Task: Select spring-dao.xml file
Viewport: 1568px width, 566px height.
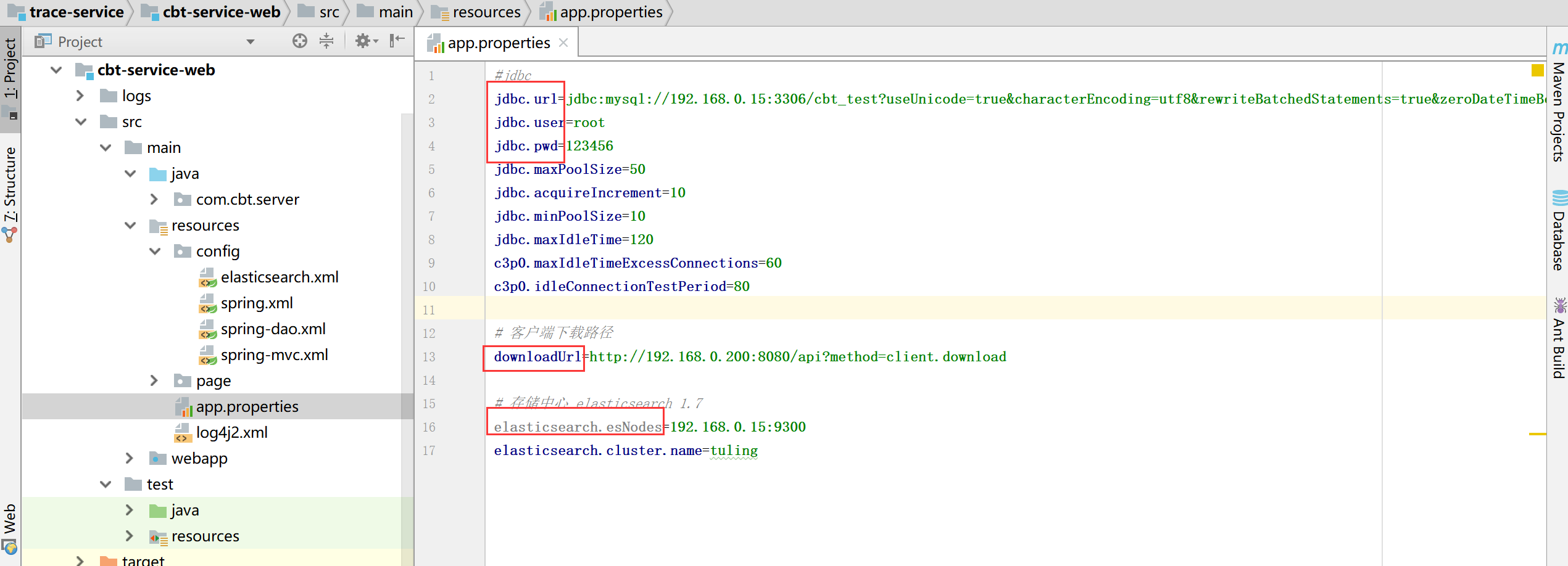Action: (x=262, y=329)
